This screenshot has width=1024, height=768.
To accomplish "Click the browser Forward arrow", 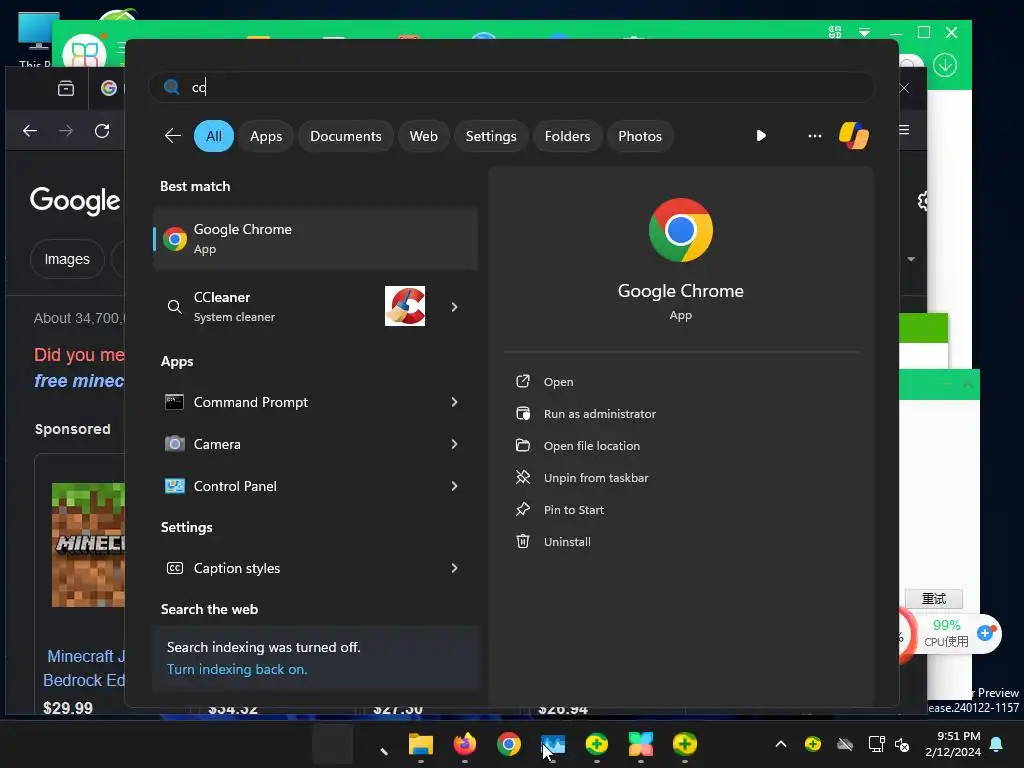I will 66,131.
